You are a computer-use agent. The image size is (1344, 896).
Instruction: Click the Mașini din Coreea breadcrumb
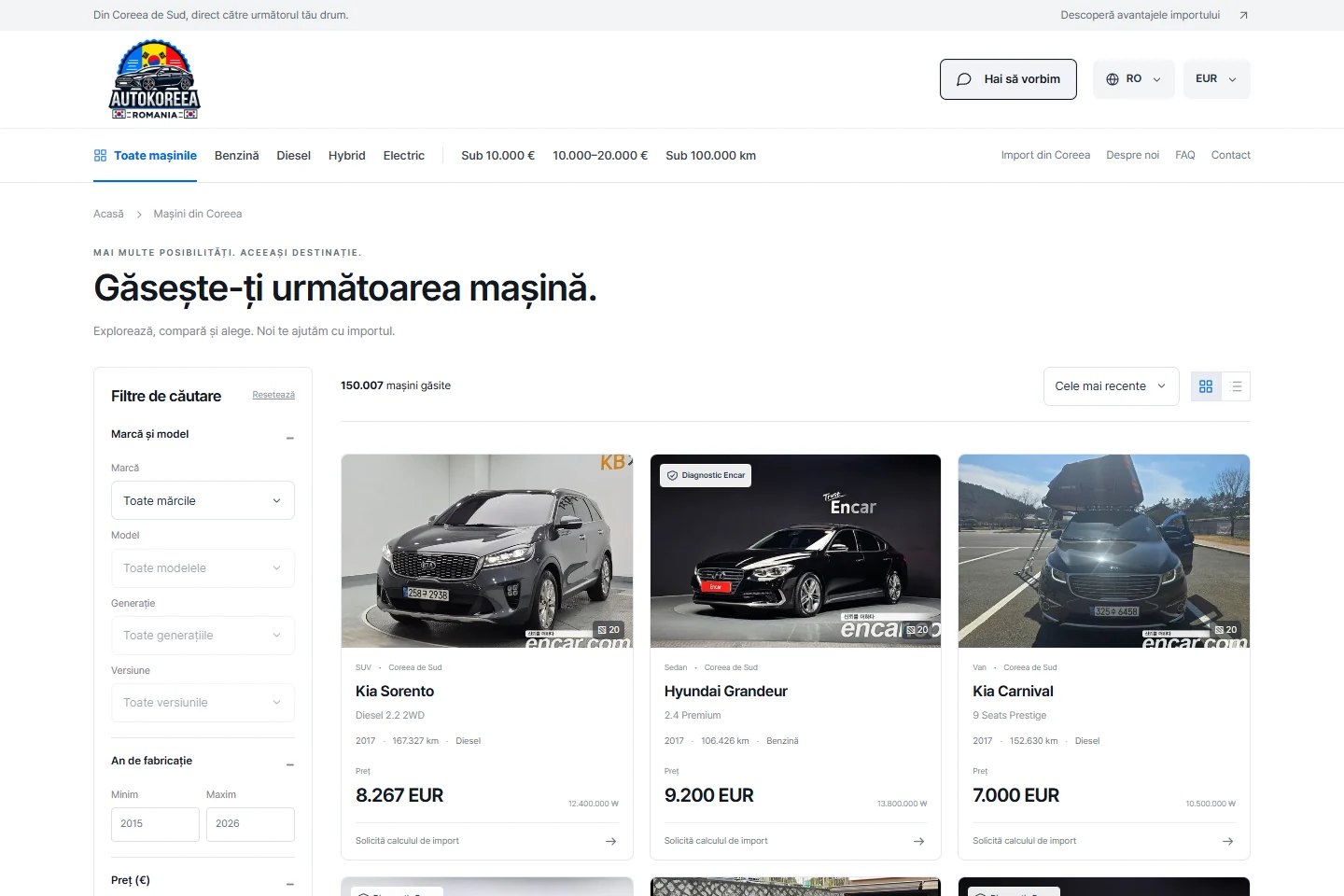tap(198, 215)
